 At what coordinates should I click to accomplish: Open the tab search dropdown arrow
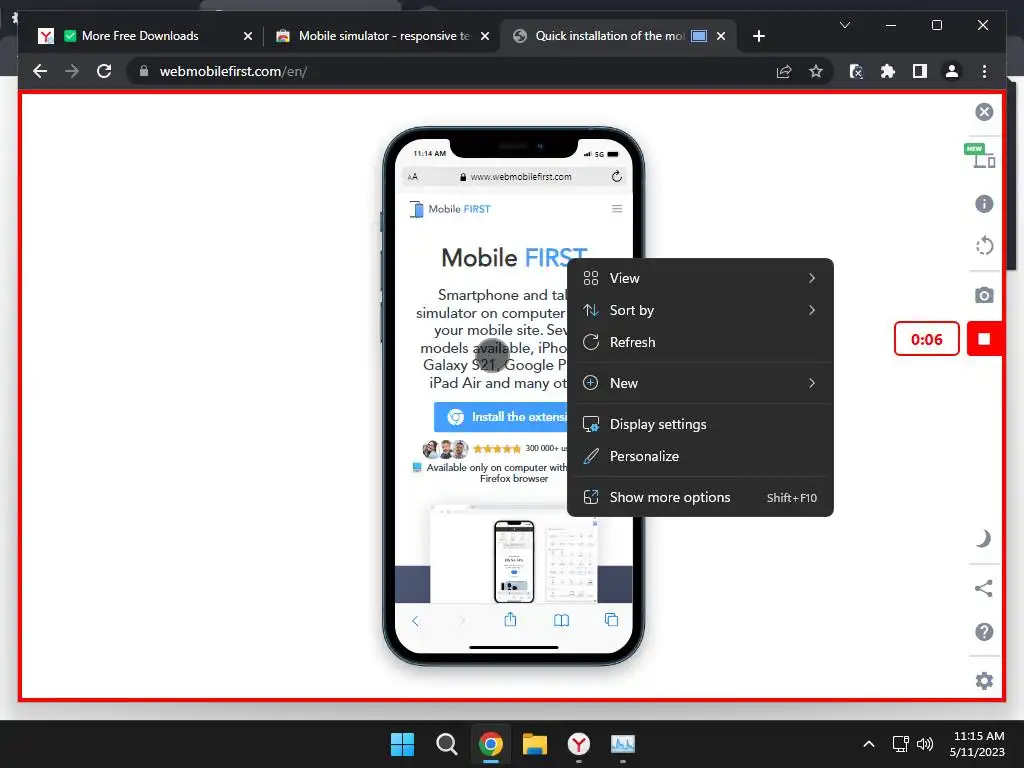tap(844, 25)
